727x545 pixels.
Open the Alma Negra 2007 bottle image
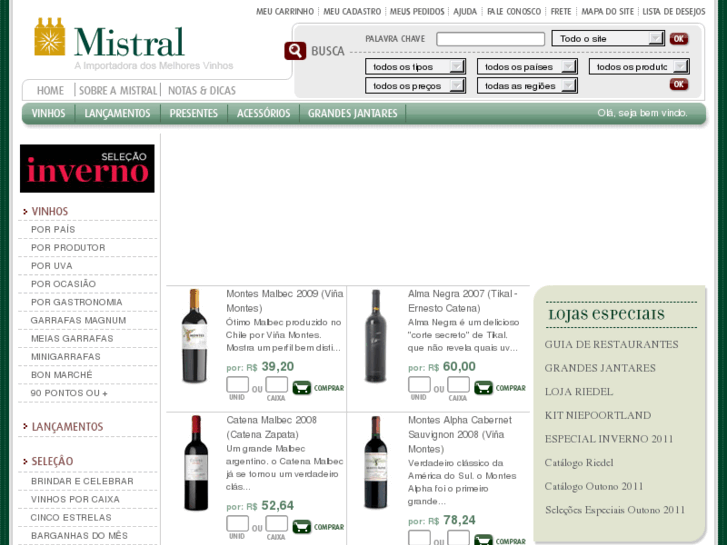click(x=376, y=336)
